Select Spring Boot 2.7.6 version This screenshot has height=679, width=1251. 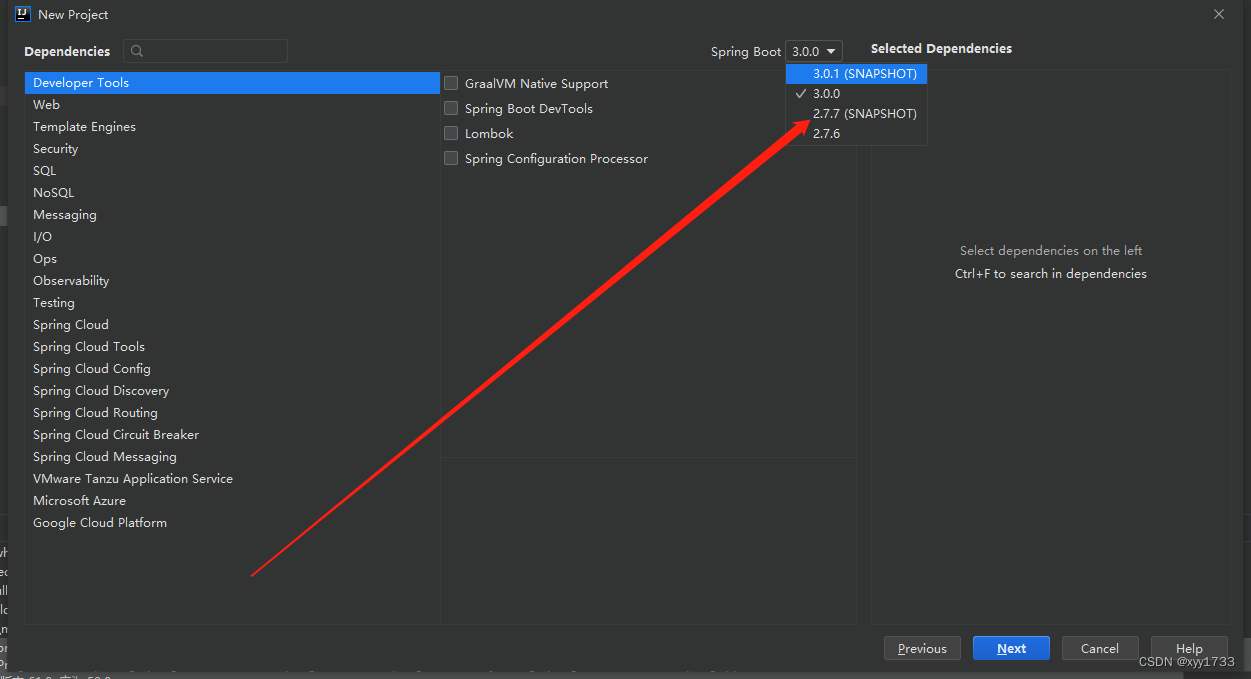pos(857,134)
